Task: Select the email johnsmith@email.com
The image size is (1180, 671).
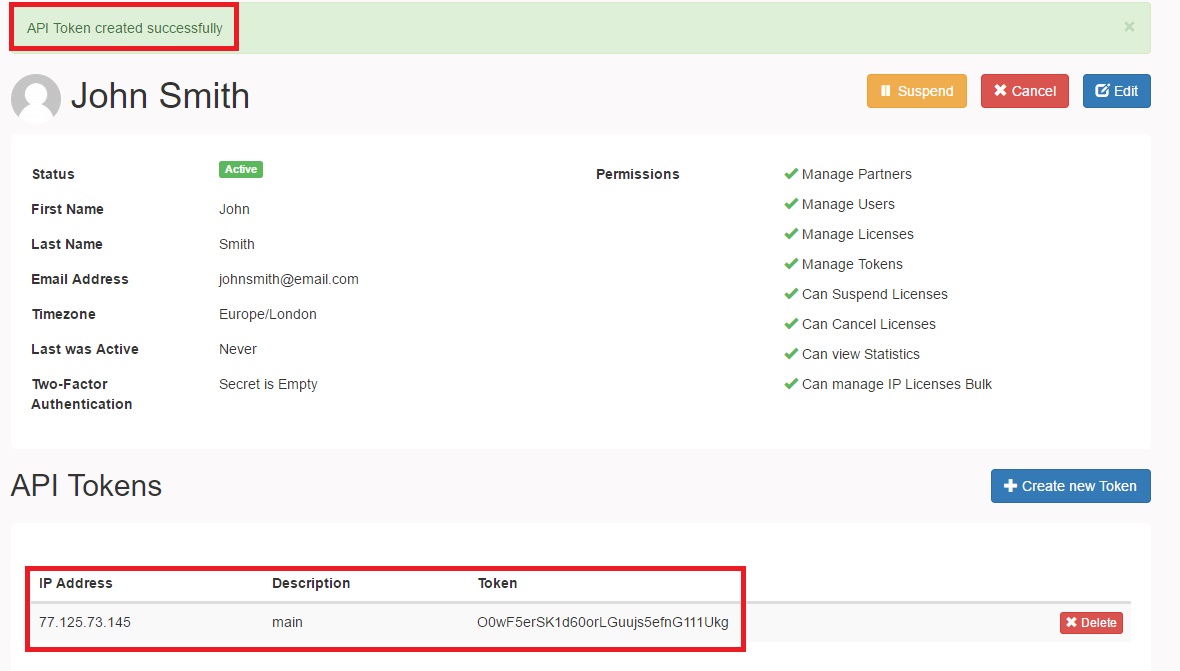Action: tap(289, 279)
